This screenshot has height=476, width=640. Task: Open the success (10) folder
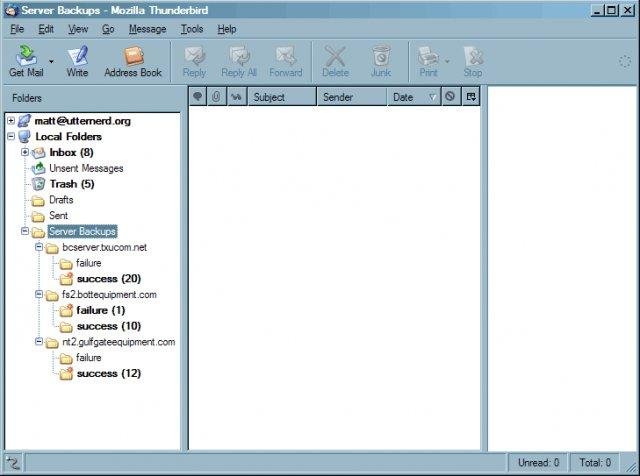(109, 326)
